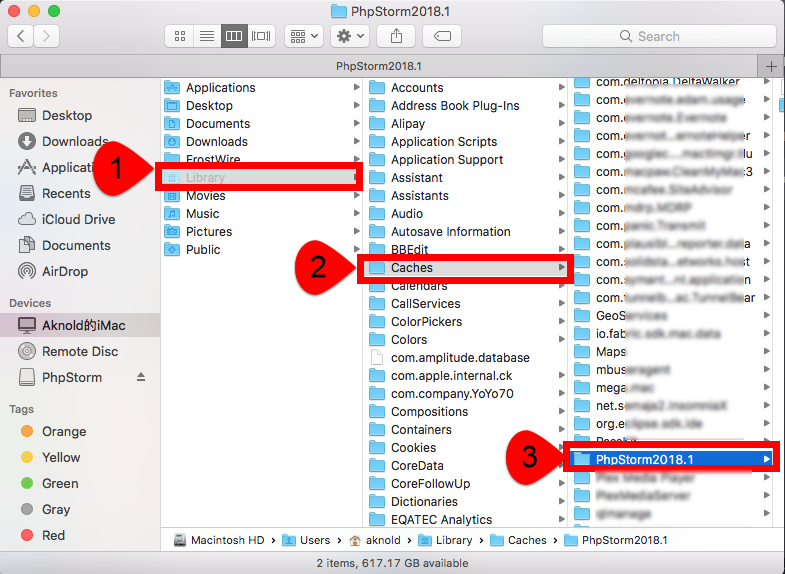Viewport: 785px width, 574px height.
Task: Open iCloud Drive in the sidebar
Action: (x=78, y=219)
